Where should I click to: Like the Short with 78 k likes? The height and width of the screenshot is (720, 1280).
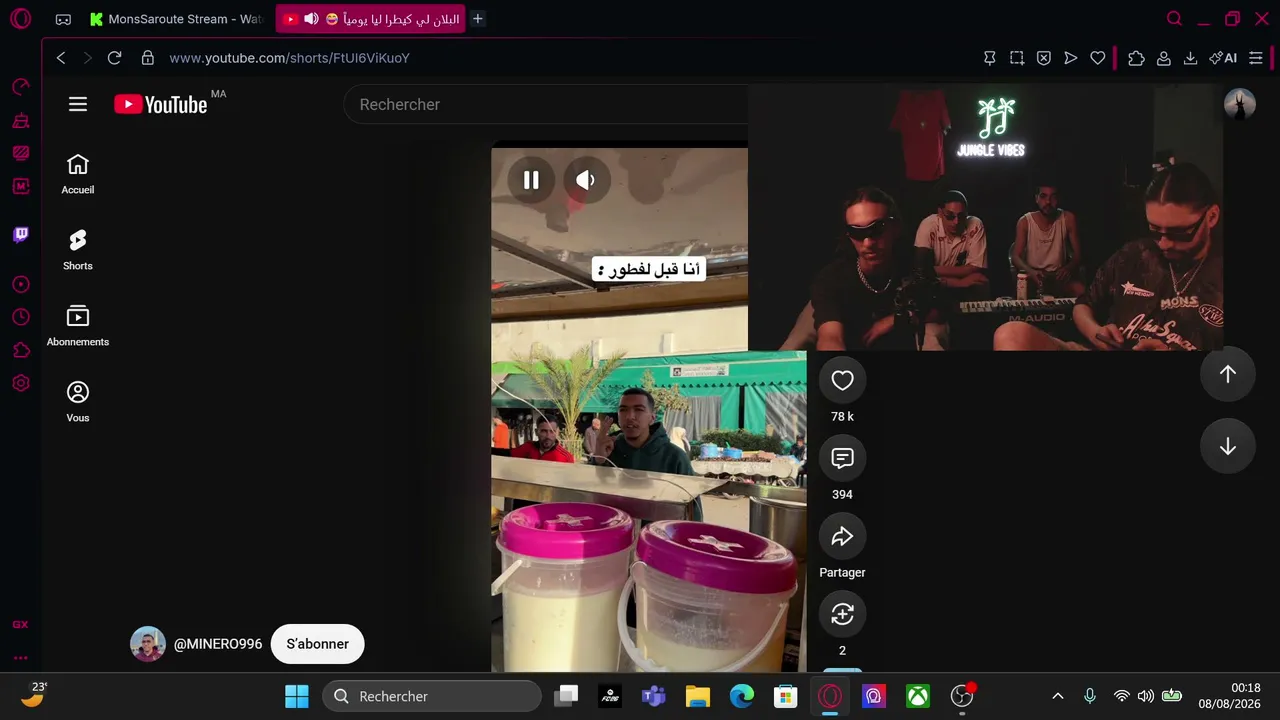tap(842, 380)
